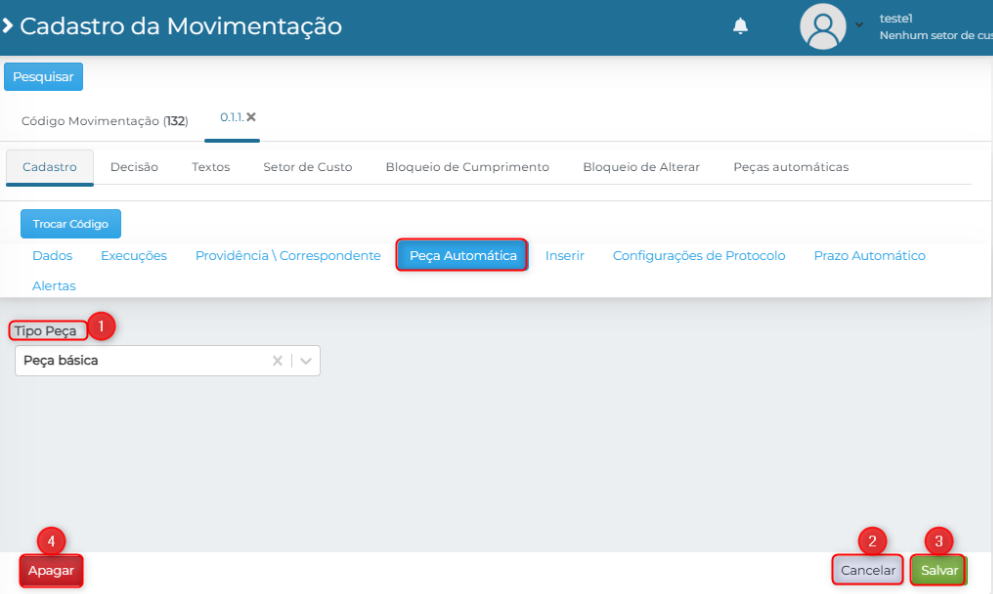Click the Trocar Código button
Viewport: 993px width, 594px height.
pyautogui.click(x=70, y=224)
